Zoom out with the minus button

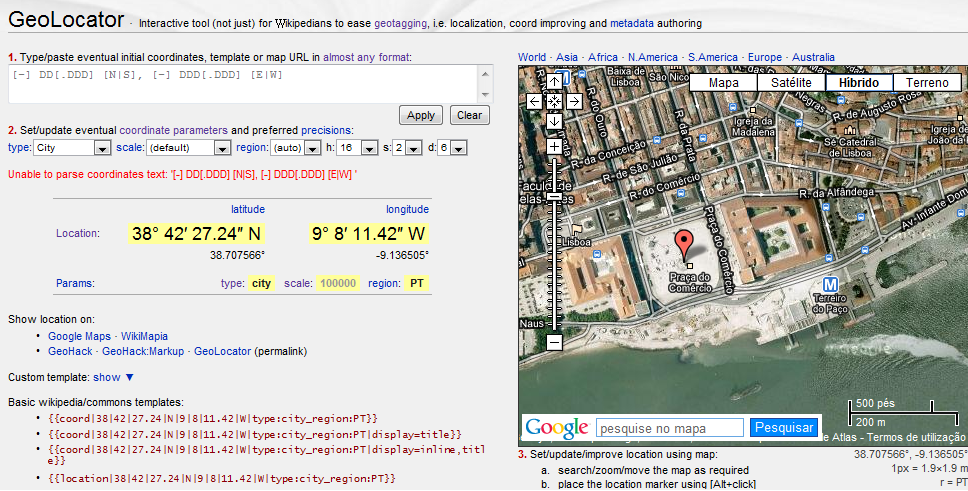coord(554,342)
